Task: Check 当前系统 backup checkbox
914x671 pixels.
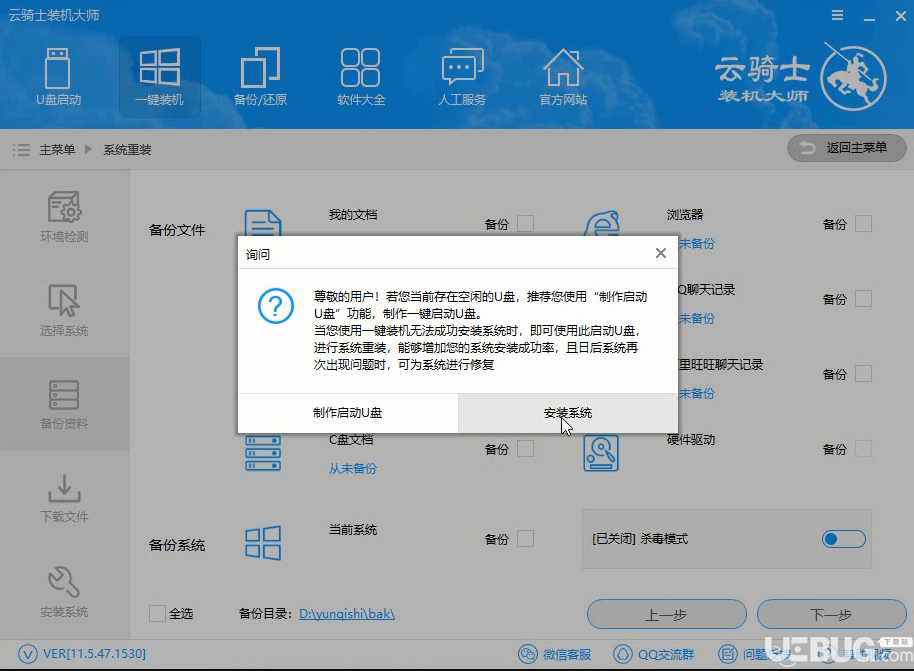Action: [x=525, y=539]
